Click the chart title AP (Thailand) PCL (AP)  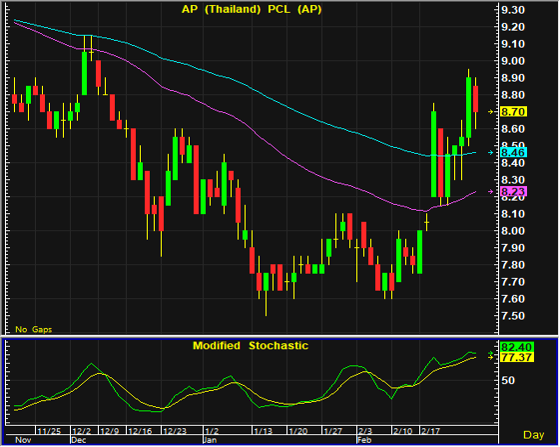251,9
